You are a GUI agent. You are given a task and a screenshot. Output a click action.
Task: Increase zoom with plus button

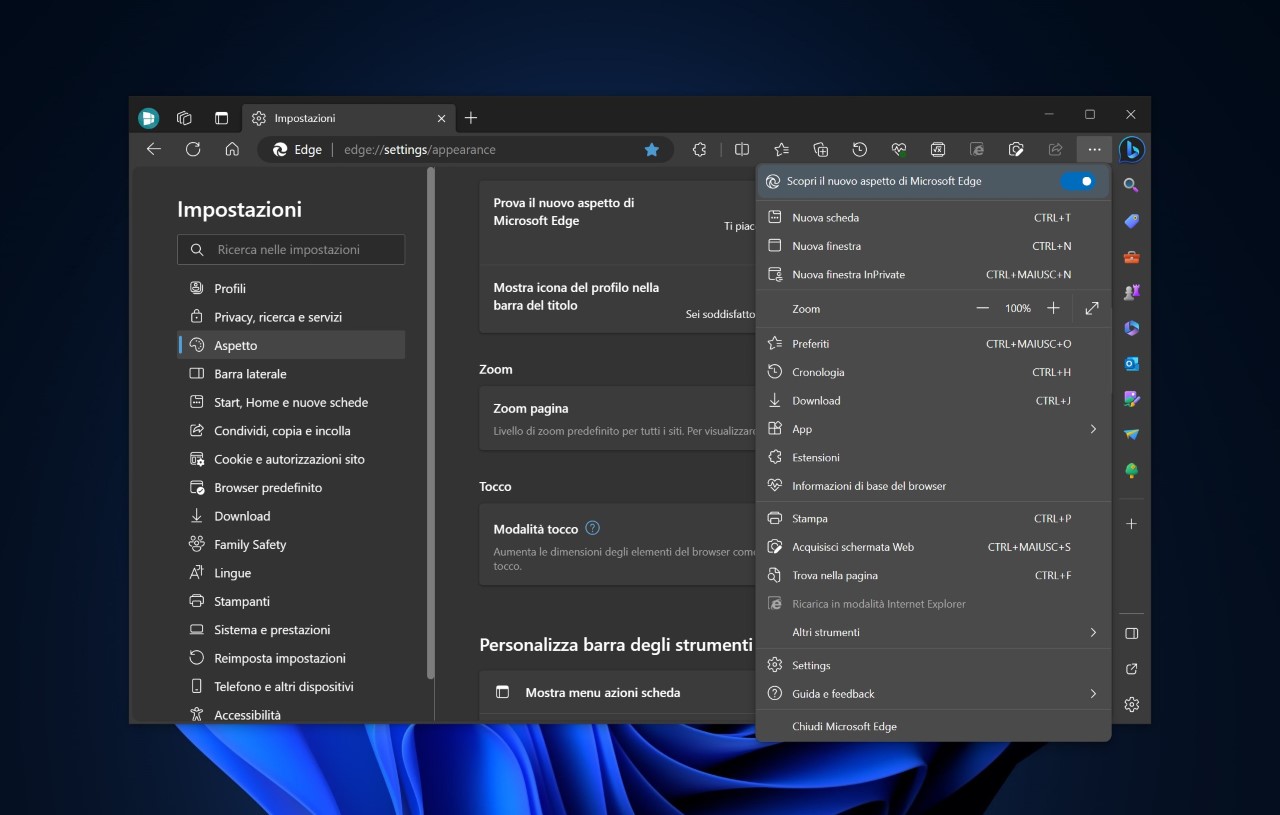(x=1053, y=308)
